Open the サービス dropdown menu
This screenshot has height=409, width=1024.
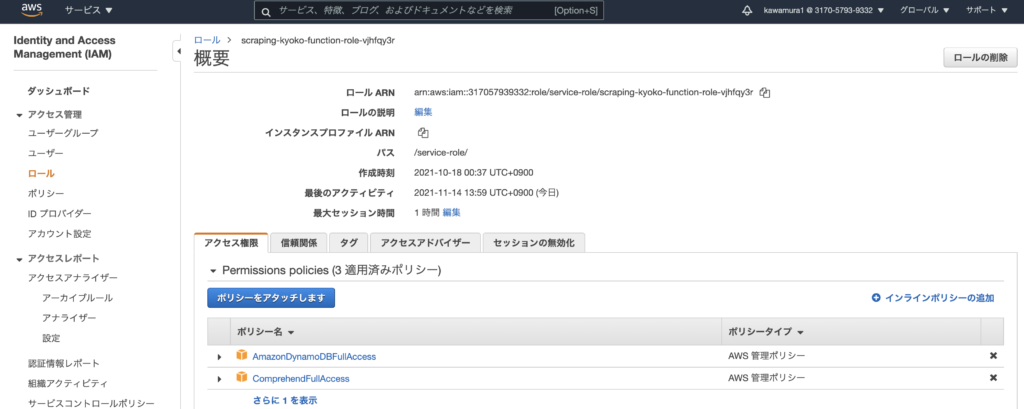click(x=89, y=10)
